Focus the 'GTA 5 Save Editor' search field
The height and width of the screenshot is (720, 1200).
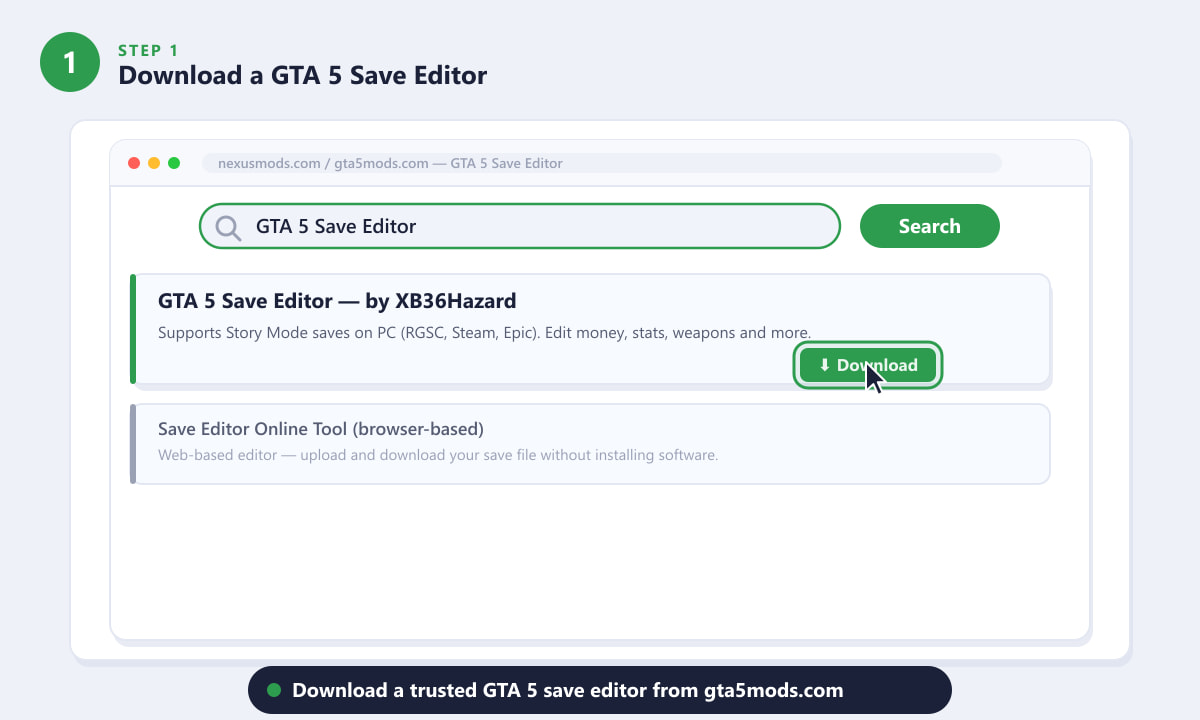pos(519,226)
